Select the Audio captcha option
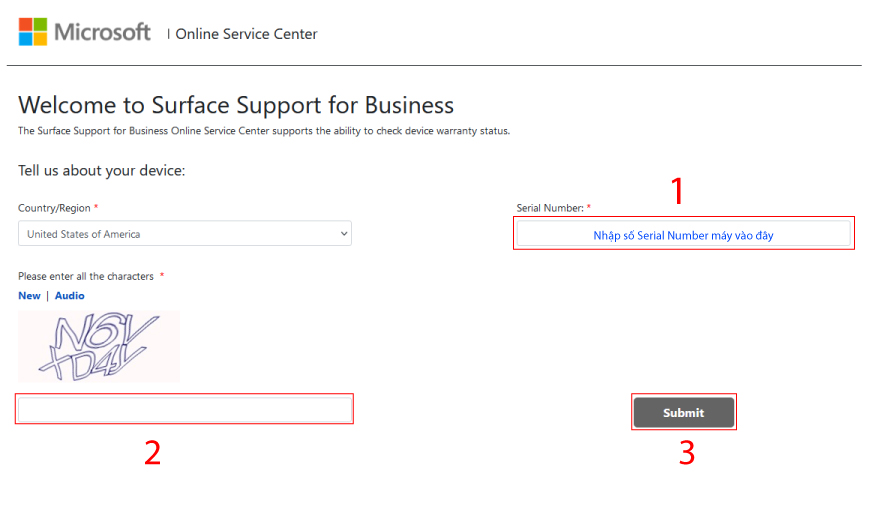The image size is (877, 519). [x=69, y=296]
